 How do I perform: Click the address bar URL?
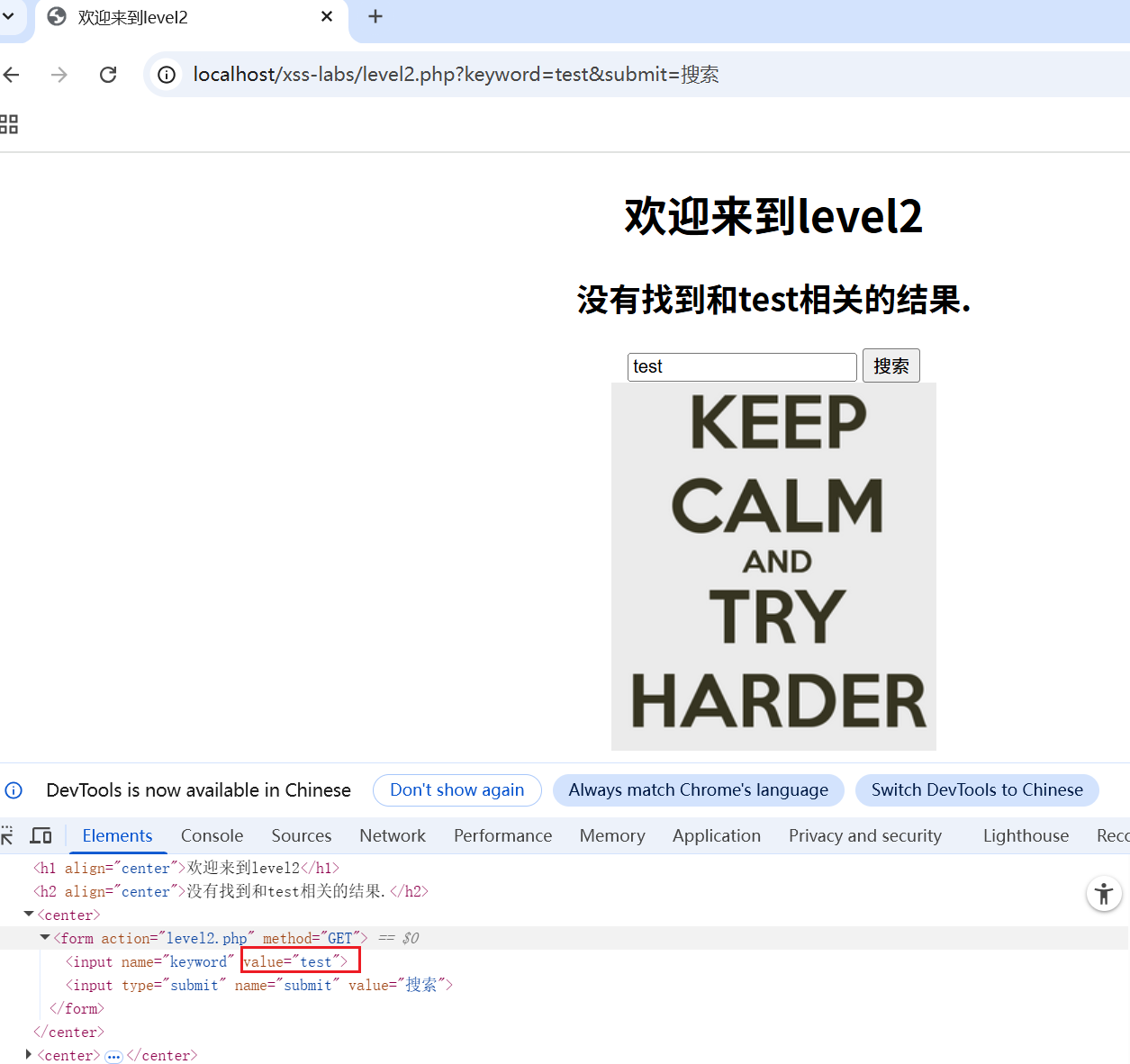click(456, 75)
